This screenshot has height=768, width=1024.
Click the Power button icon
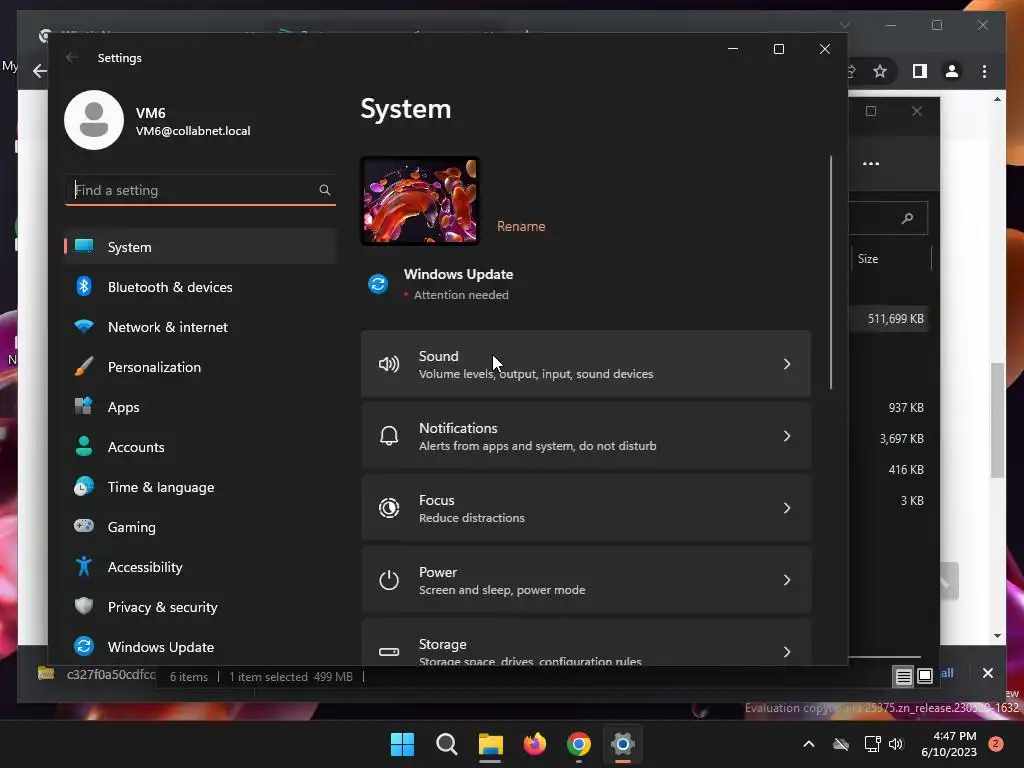[x=389, y=580]
